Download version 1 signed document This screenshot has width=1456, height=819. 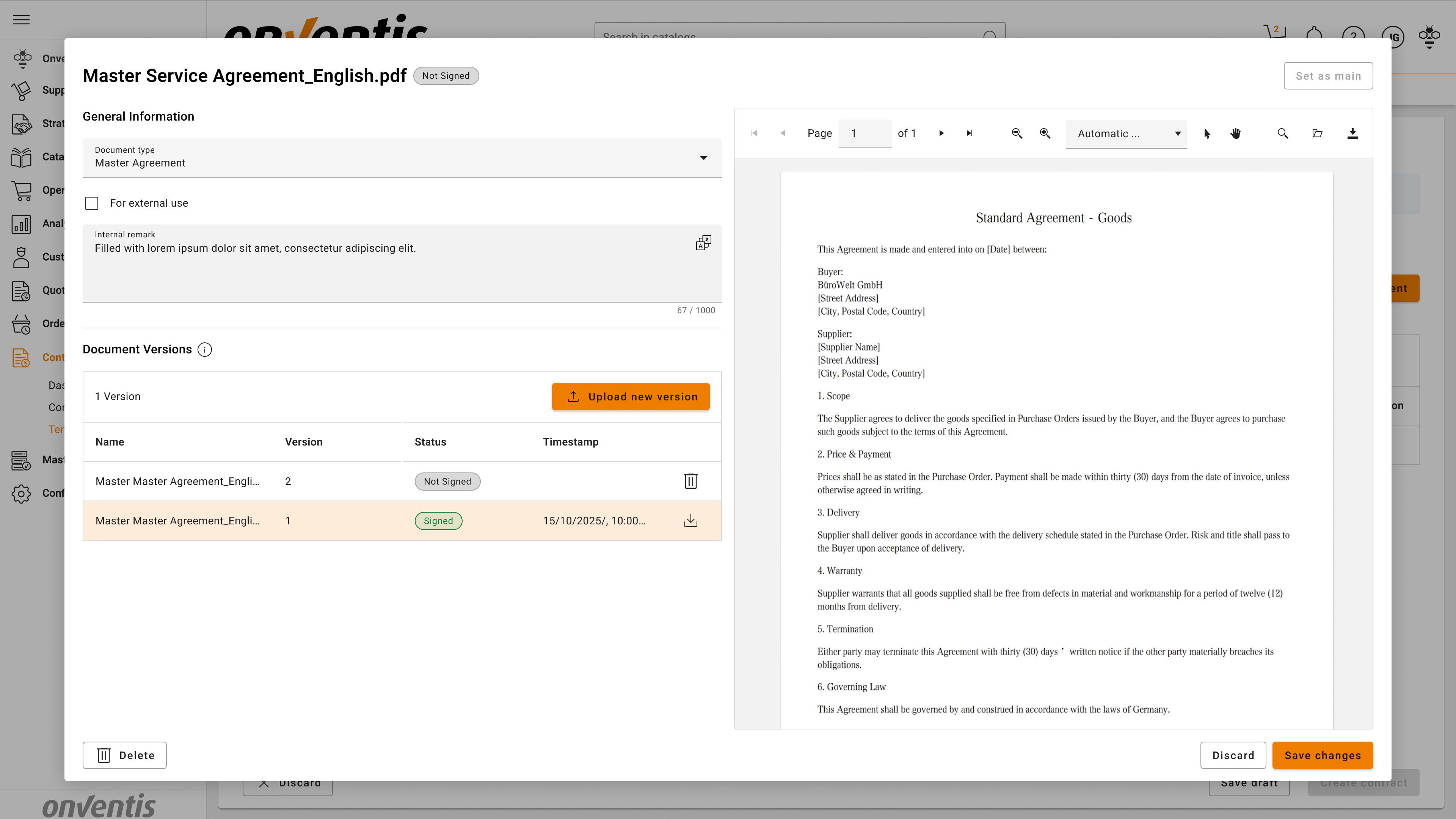click(690, 521)
